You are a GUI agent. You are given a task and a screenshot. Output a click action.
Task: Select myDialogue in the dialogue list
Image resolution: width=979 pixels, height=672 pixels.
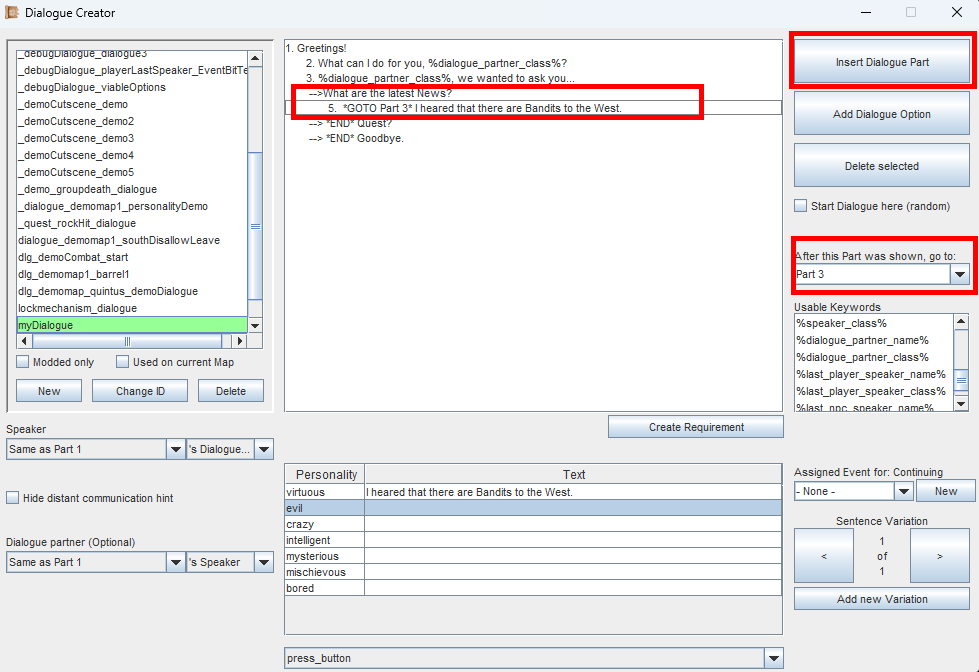click(x=130, y=325)
